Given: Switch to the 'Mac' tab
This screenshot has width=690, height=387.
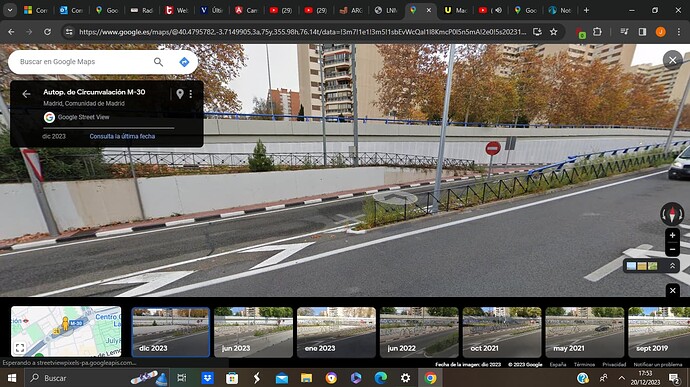Looking at the screenshot, I should click(455, 10).
